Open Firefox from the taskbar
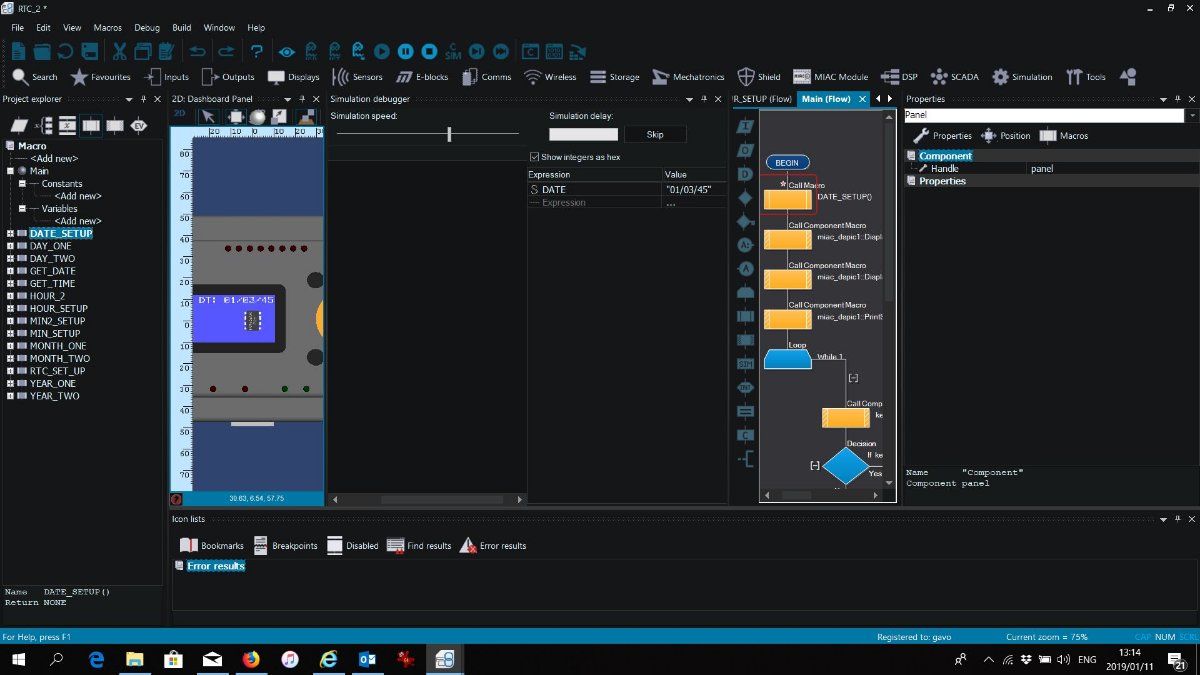This screenshot has width=1200, height=675. click(250, 659)
